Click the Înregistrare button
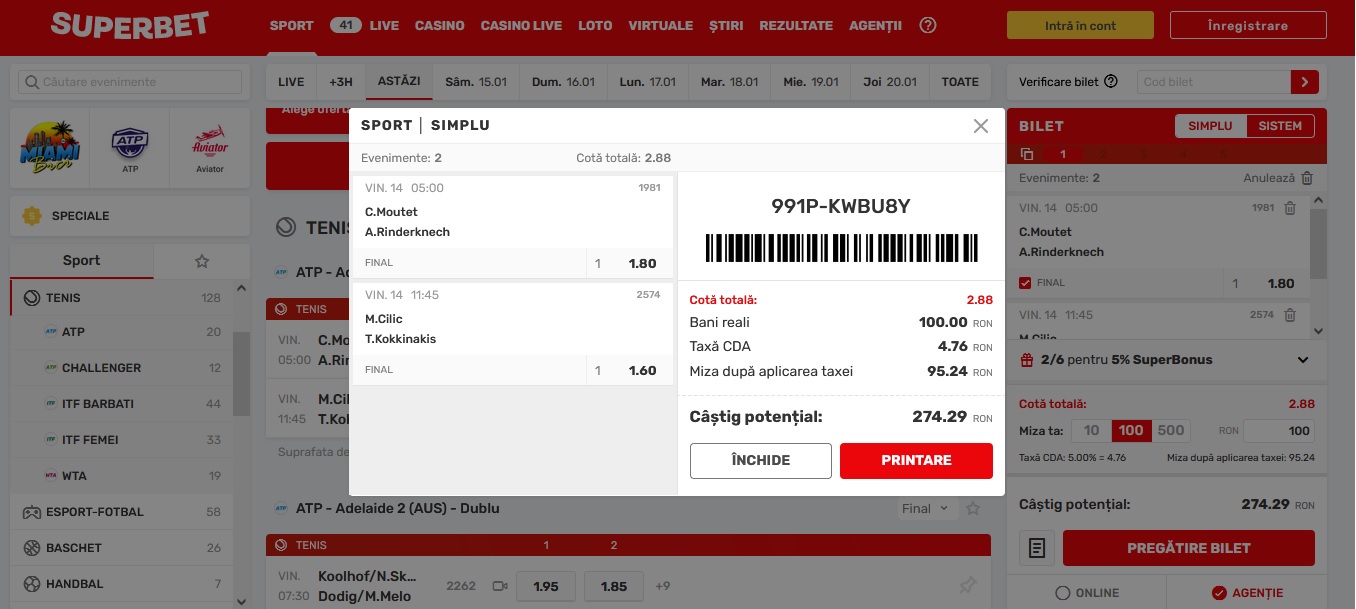1356x609 pixels. tap(1248, 26)
